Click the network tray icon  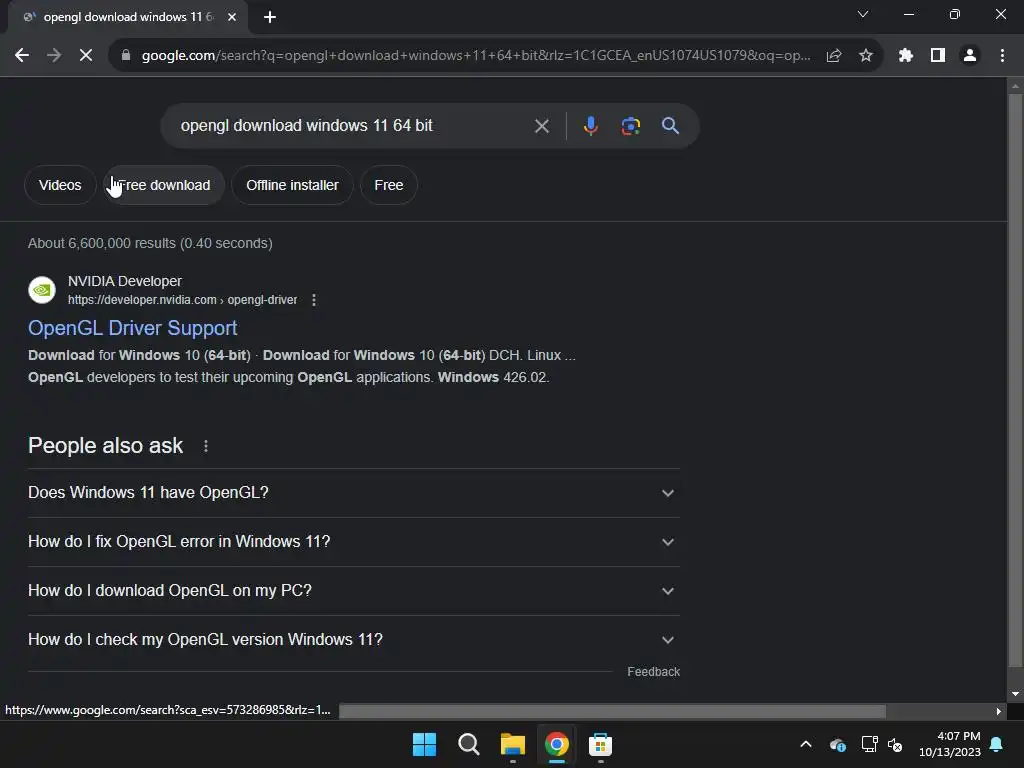point(869,744)
